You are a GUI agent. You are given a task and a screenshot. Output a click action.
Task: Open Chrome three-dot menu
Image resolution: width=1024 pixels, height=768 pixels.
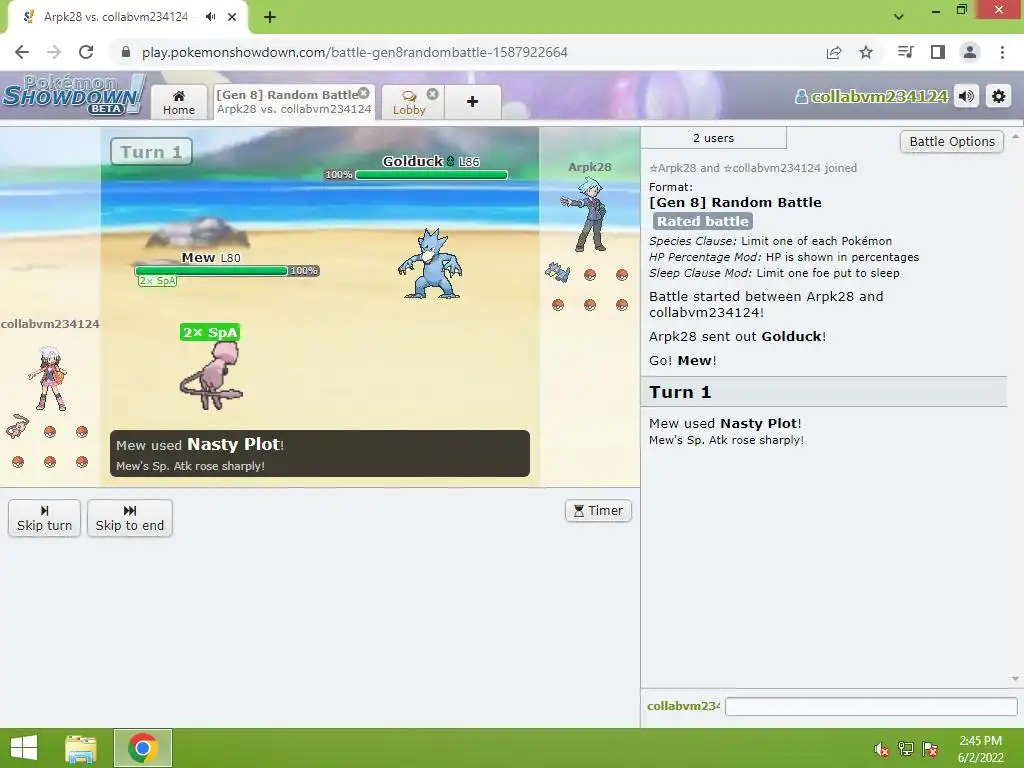pos(1002,52)
